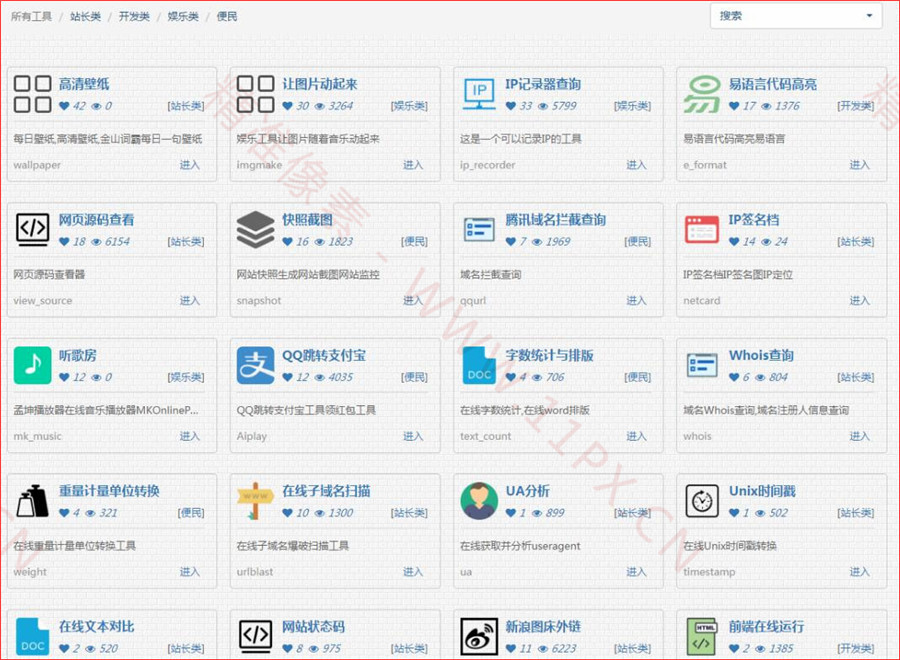Click the [站长类] tag on UA分析
Viewport: 900px width, 660px height.
pos(632,513)
